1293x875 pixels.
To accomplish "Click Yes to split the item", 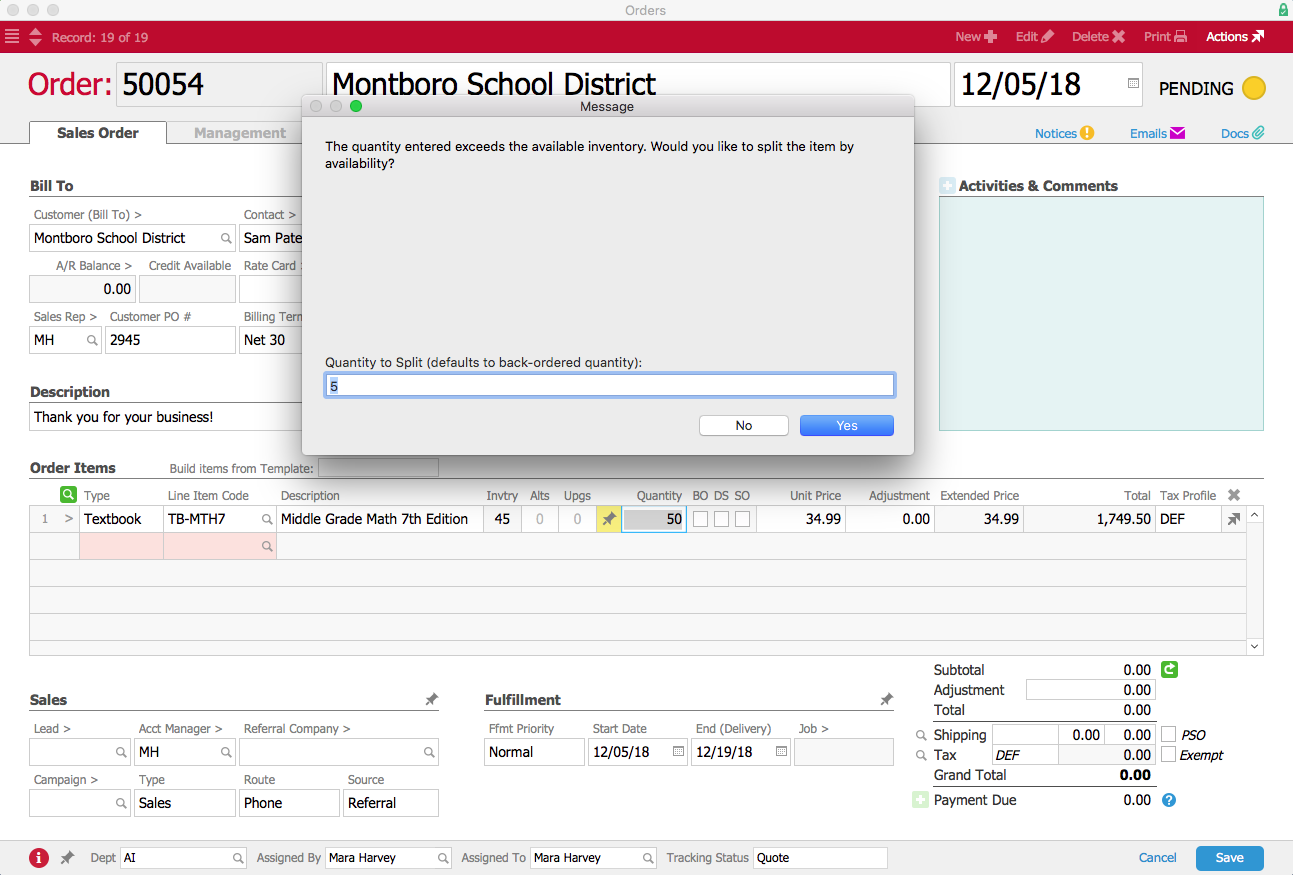I will click(847, 425).
